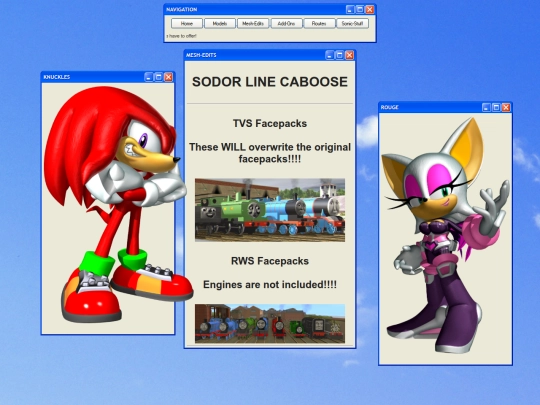Viewport: 540px width, 405px height.
Task: Minimize the Navigation window
Action: coord(350,9)
